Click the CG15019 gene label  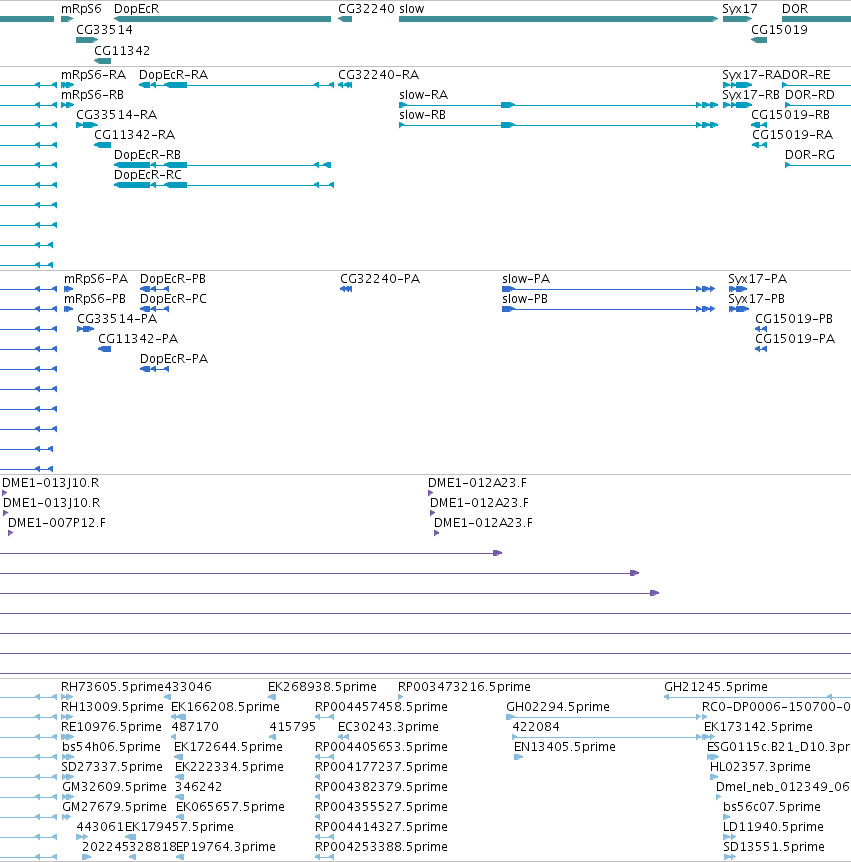780,30
